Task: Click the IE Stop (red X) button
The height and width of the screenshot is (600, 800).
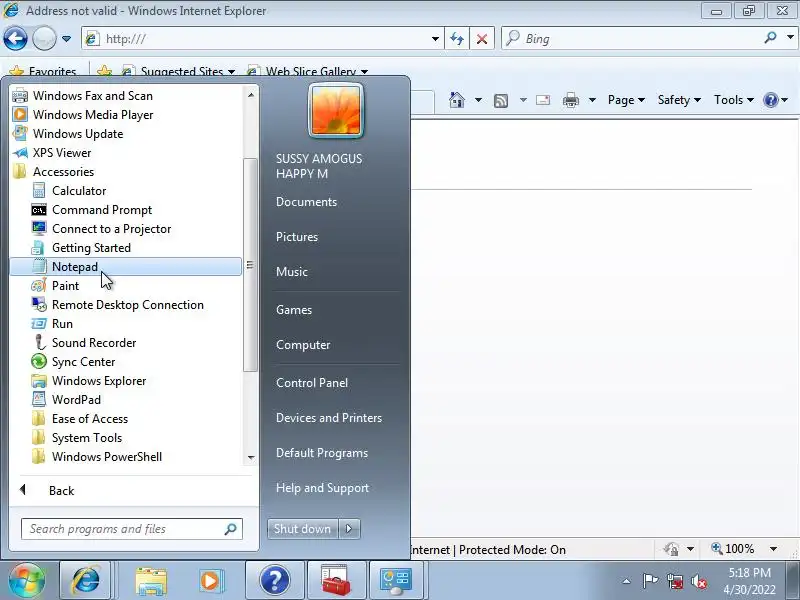Action: pos(482,38)
